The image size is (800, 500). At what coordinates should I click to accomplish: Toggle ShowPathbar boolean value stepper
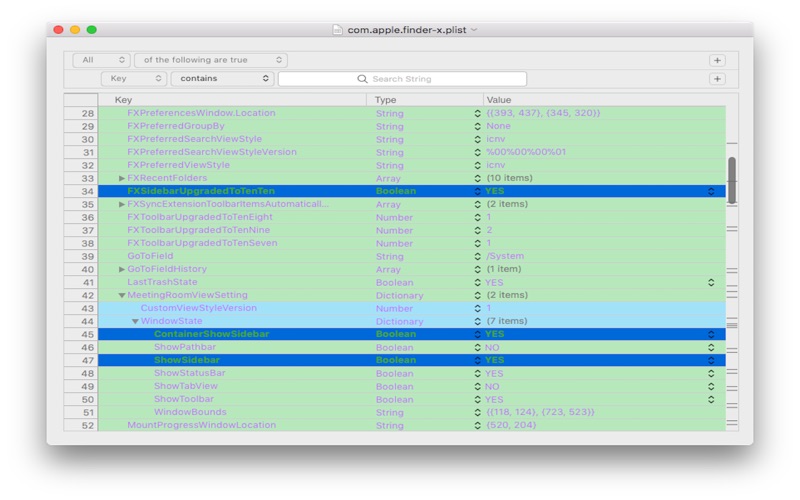(711, 347)
